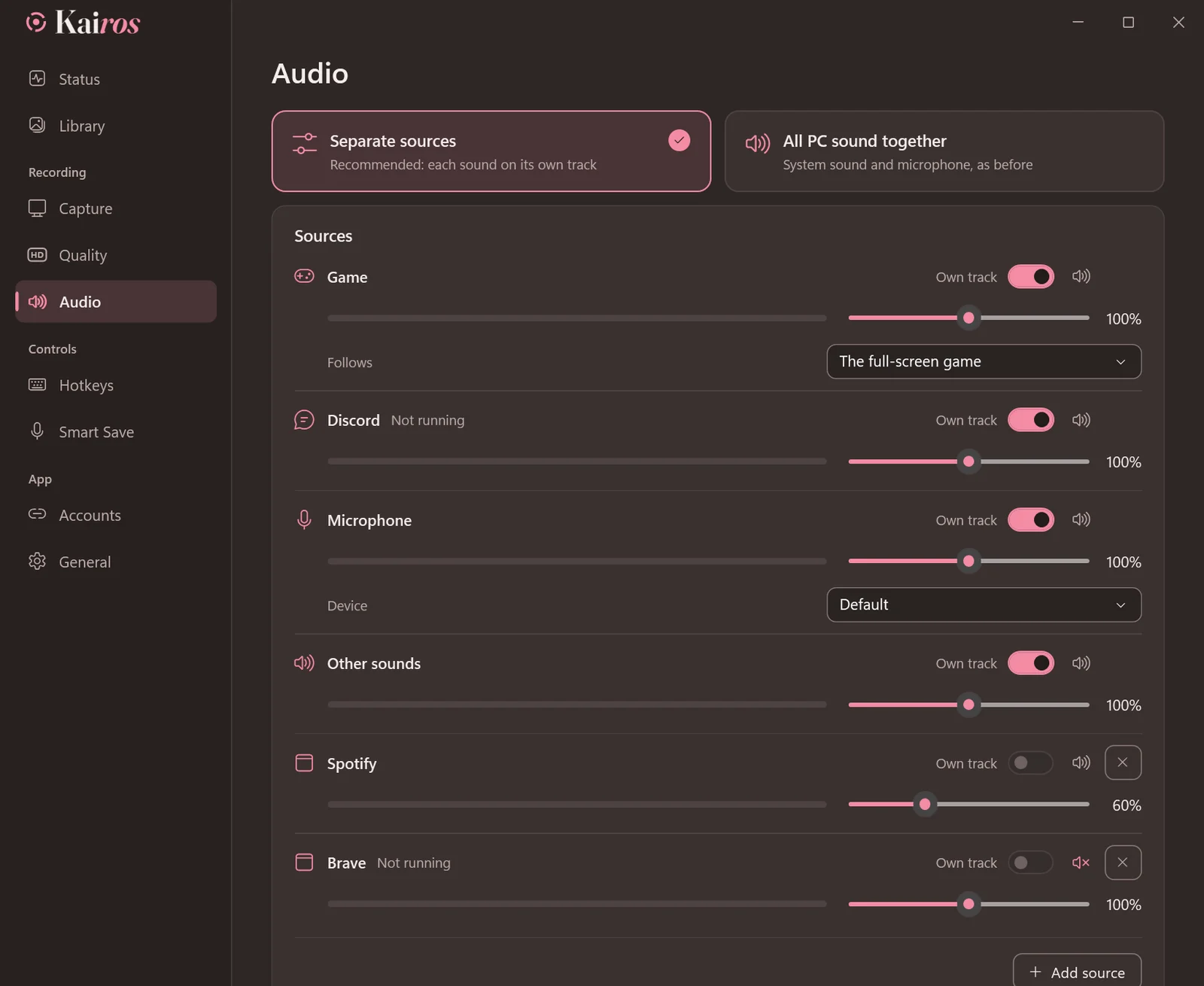
Task: Click the Microphone source icon
Action: 304,519
